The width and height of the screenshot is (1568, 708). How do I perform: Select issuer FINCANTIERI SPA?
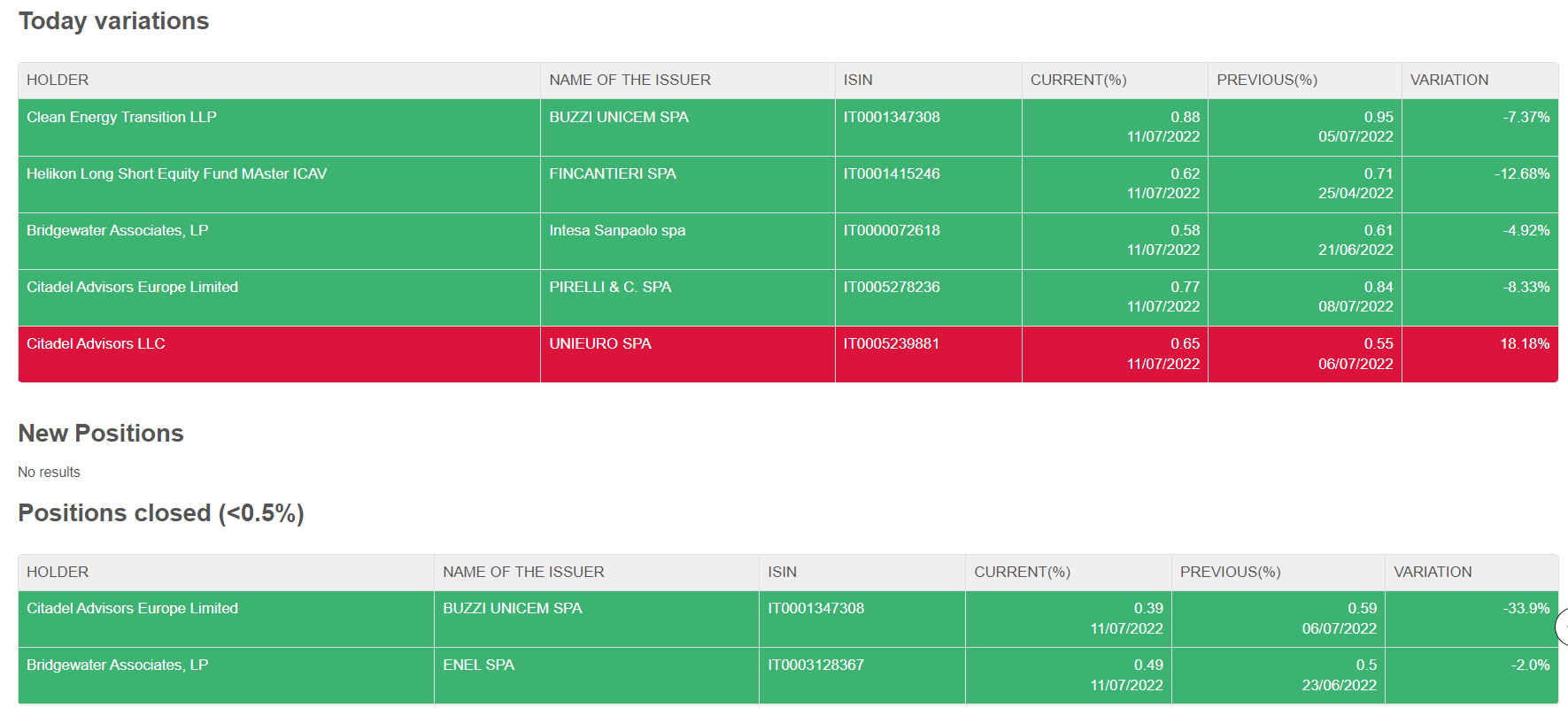[x=613, y=173]
